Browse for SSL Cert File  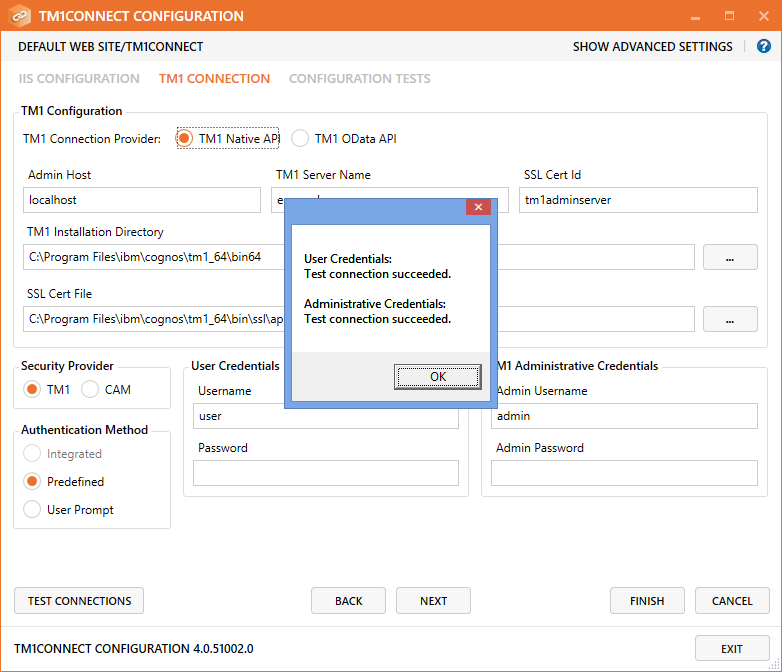pyautogui.click(x=730, y=319)
